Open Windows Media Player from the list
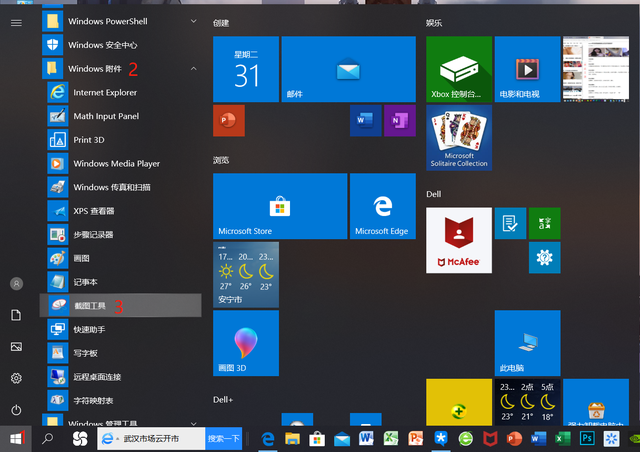 (116, 163)
